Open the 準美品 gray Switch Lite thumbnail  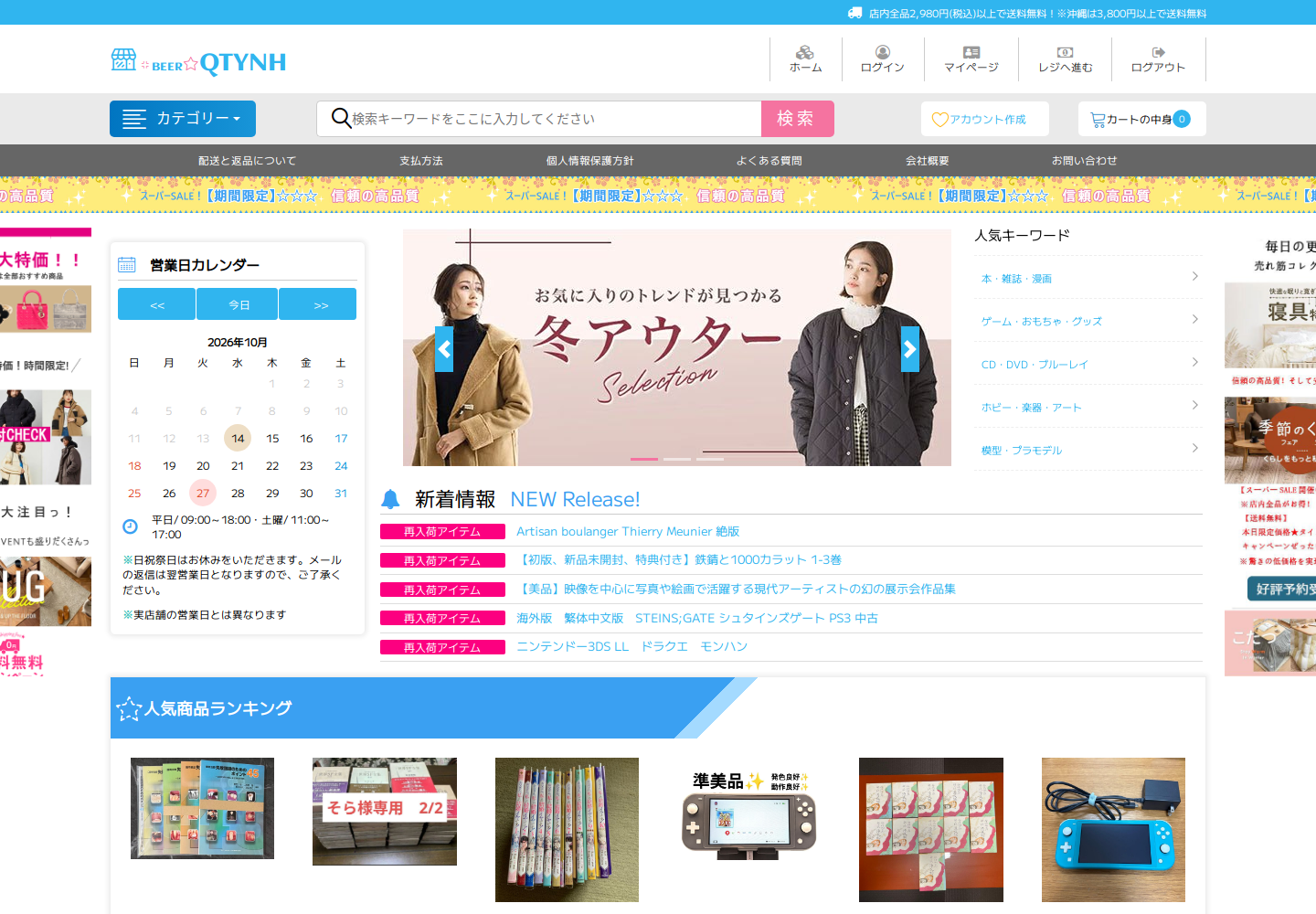point(749,811)
